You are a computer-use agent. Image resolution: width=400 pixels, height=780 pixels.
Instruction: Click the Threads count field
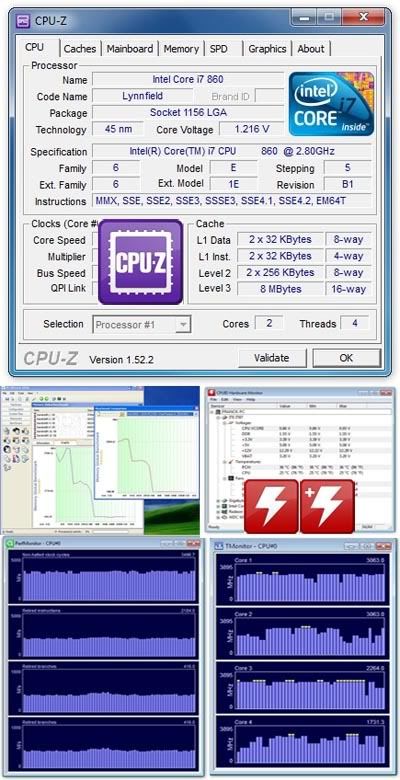click(355, 323)
